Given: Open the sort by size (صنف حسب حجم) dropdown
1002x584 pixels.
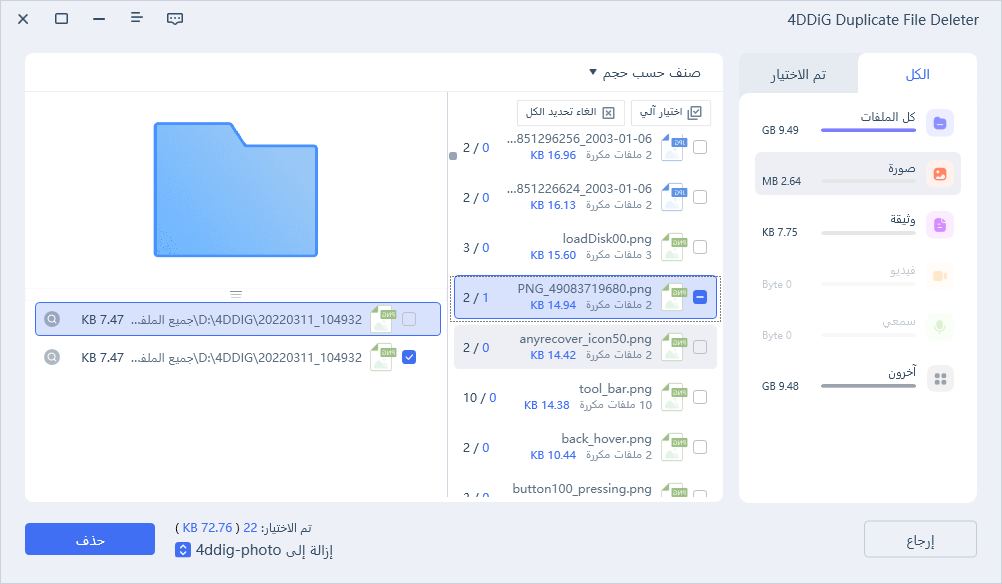Looking at the screenshot, I should 645,73.
